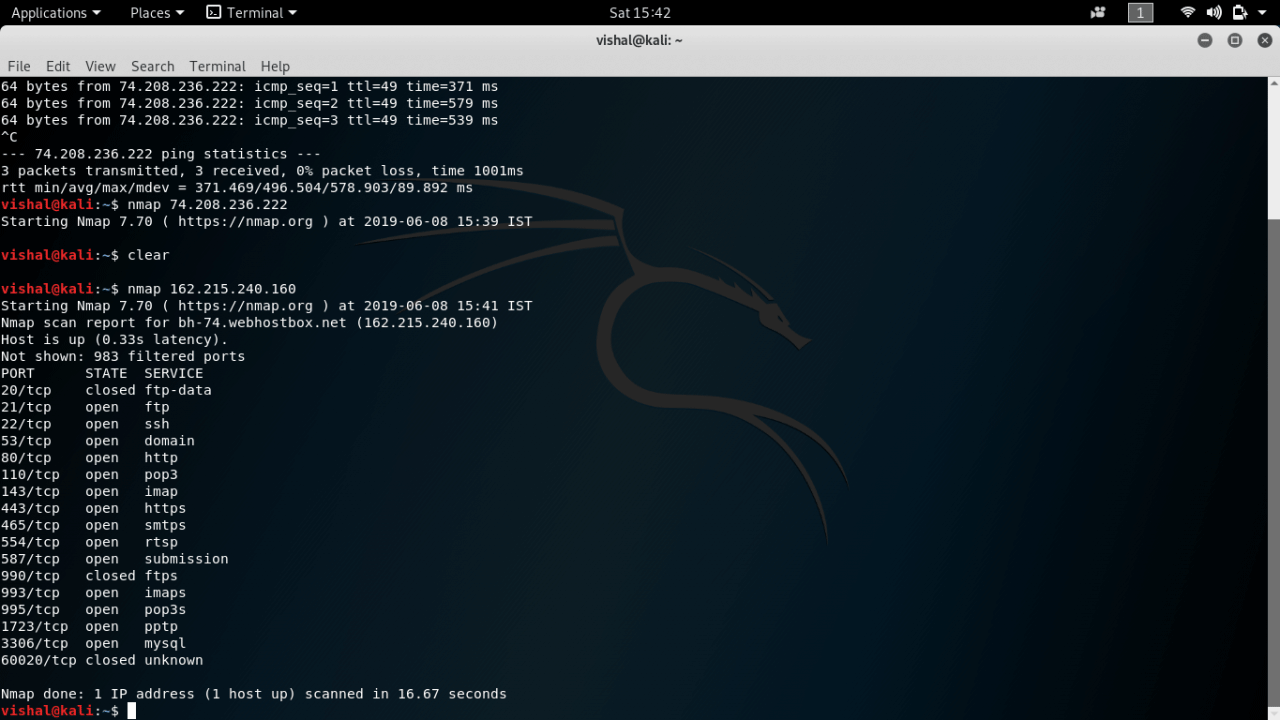
Task: Open the Search menu
Action: pos(152,66)
